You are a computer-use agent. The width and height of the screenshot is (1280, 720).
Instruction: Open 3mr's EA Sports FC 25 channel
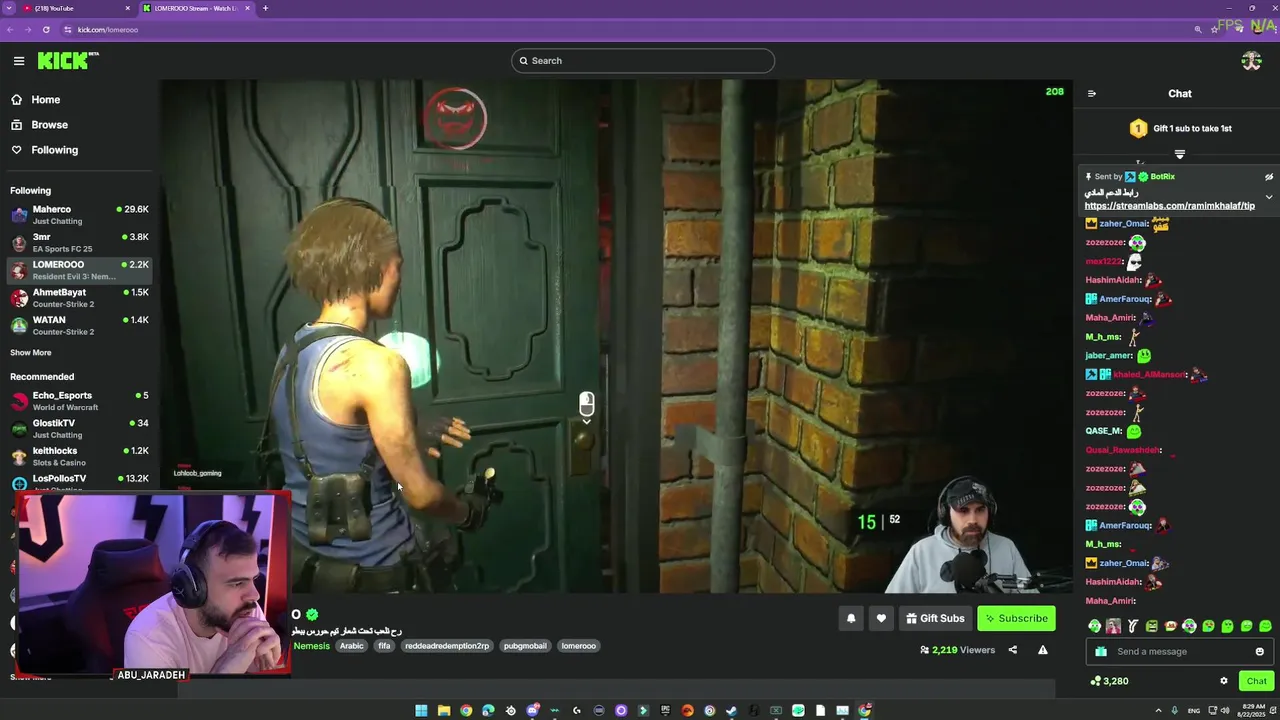click(x=80, y=243)
